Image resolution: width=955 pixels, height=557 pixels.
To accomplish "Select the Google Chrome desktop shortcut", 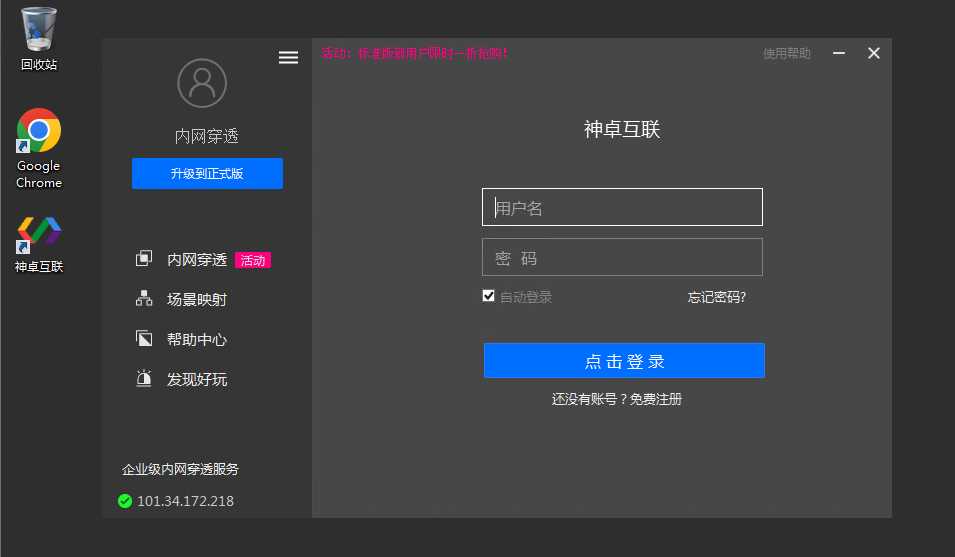I will [x=38, y=149].
